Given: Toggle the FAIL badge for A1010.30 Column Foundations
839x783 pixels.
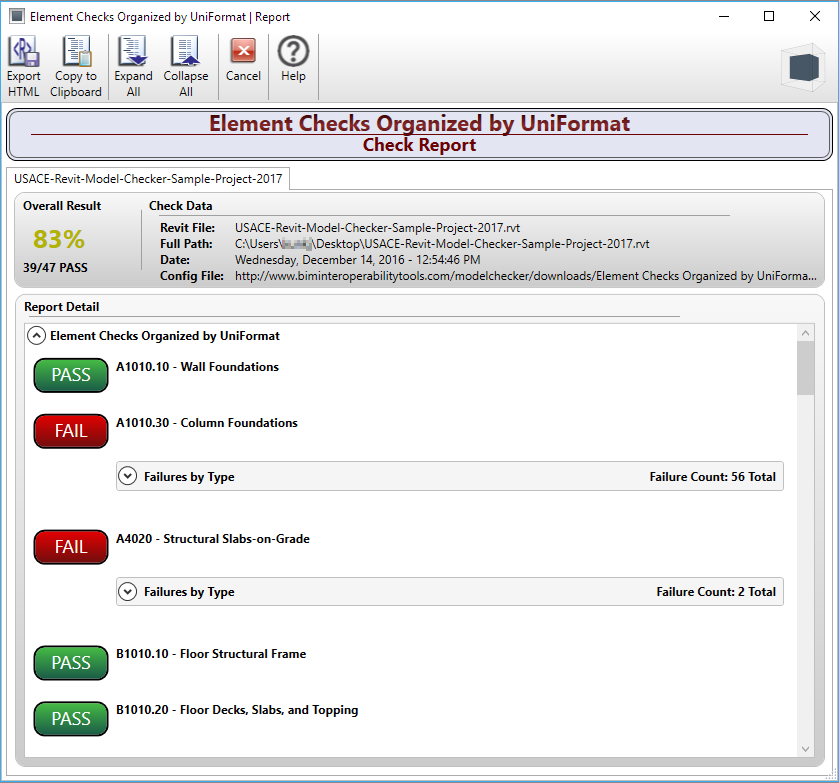Looking at the screenshot, I should pos(70,431).
